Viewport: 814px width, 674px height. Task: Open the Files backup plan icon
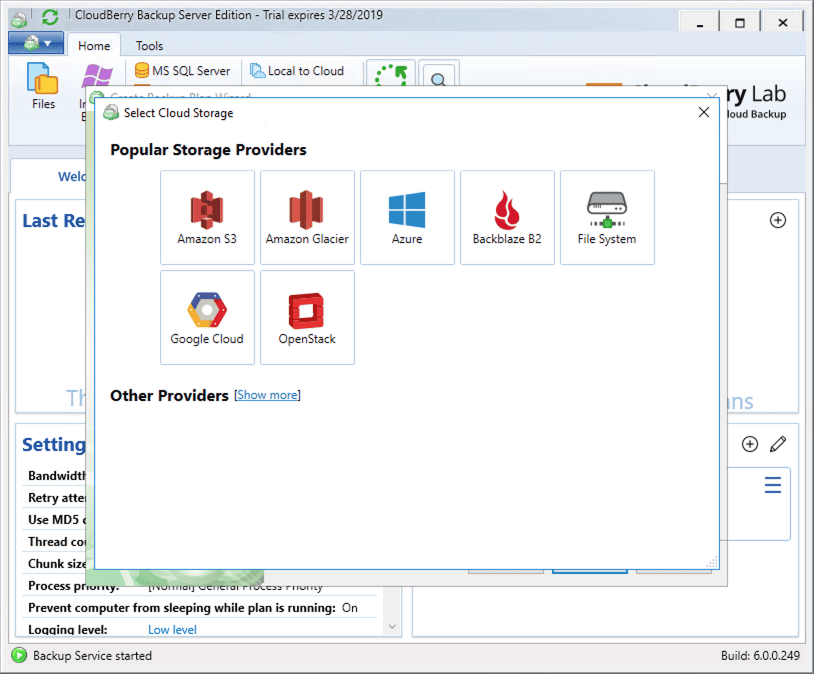click(42, 86)
